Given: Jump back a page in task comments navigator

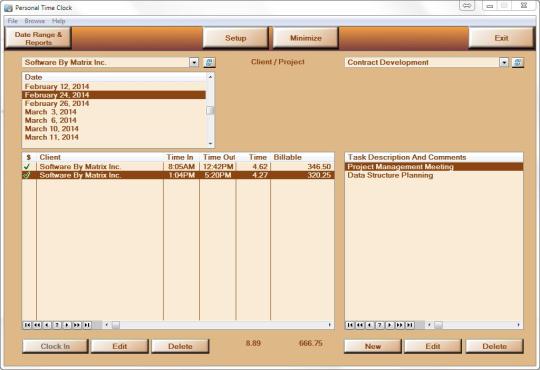Looking at the screenshot, I should pyautogui.click(x=360, y=325).
